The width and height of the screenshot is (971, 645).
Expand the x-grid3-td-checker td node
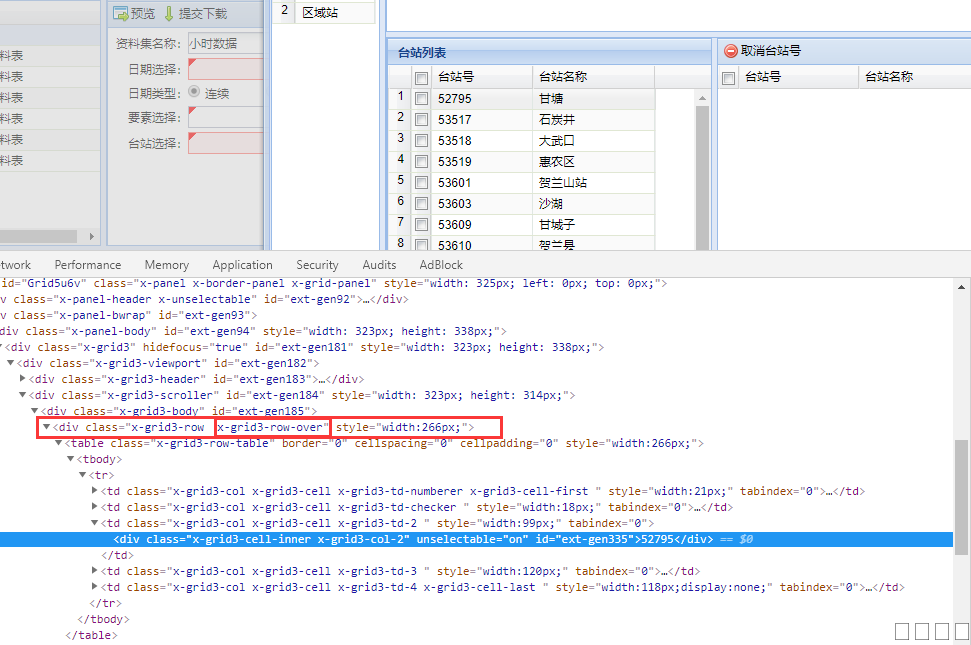point(95,507)
